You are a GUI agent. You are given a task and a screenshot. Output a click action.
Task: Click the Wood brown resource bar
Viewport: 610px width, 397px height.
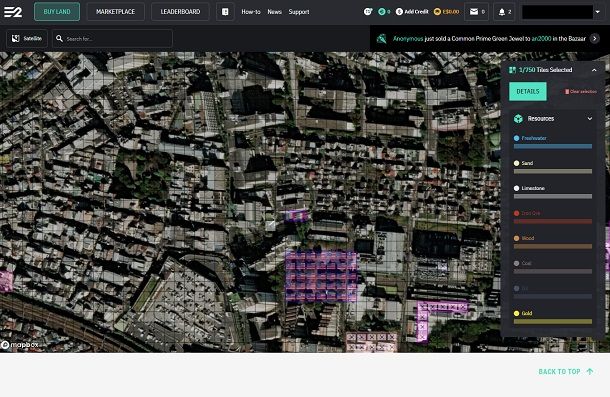pyautogui.click(x=553, y=246)
